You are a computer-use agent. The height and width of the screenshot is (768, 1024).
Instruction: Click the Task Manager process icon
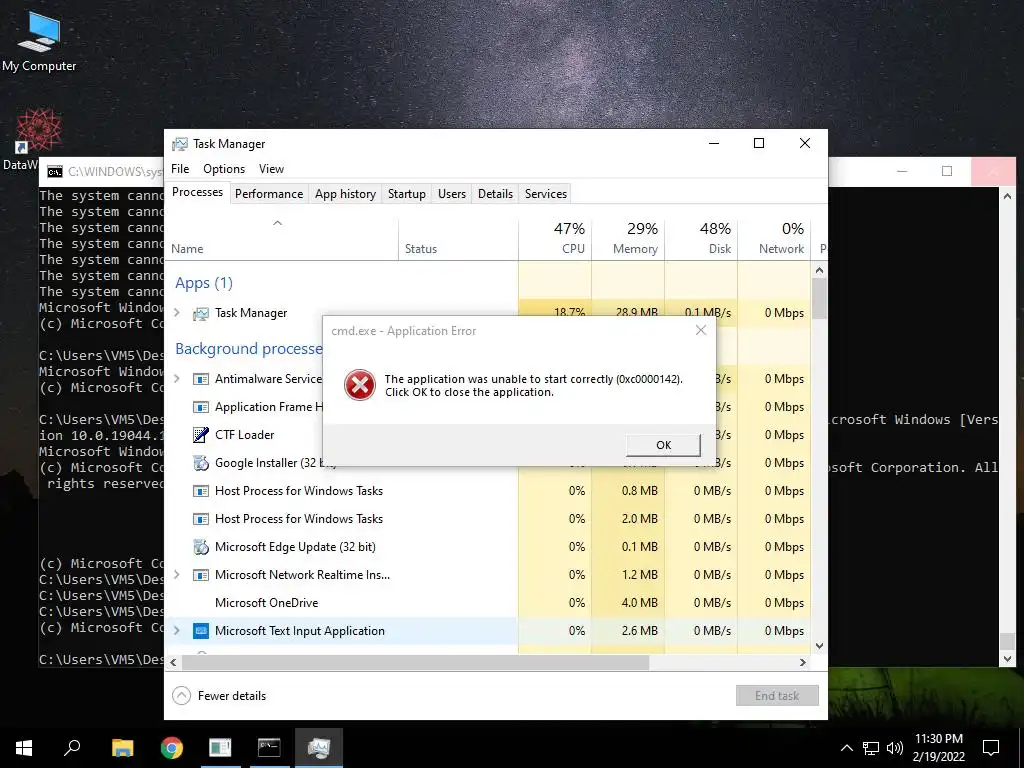pos(200,313)
